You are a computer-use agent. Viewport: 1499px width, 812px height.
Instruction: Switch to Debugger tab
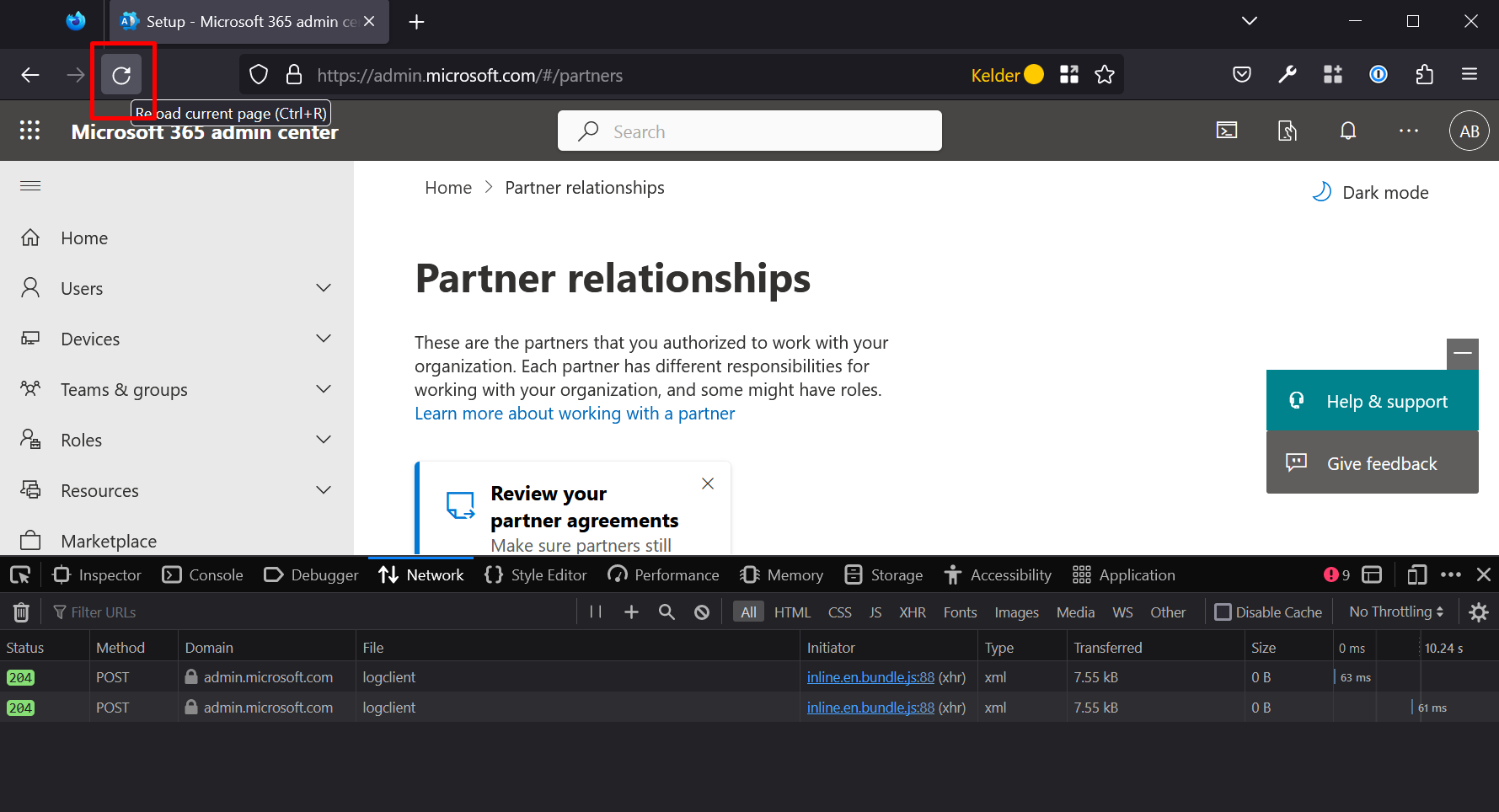click(x=311, y=575)
